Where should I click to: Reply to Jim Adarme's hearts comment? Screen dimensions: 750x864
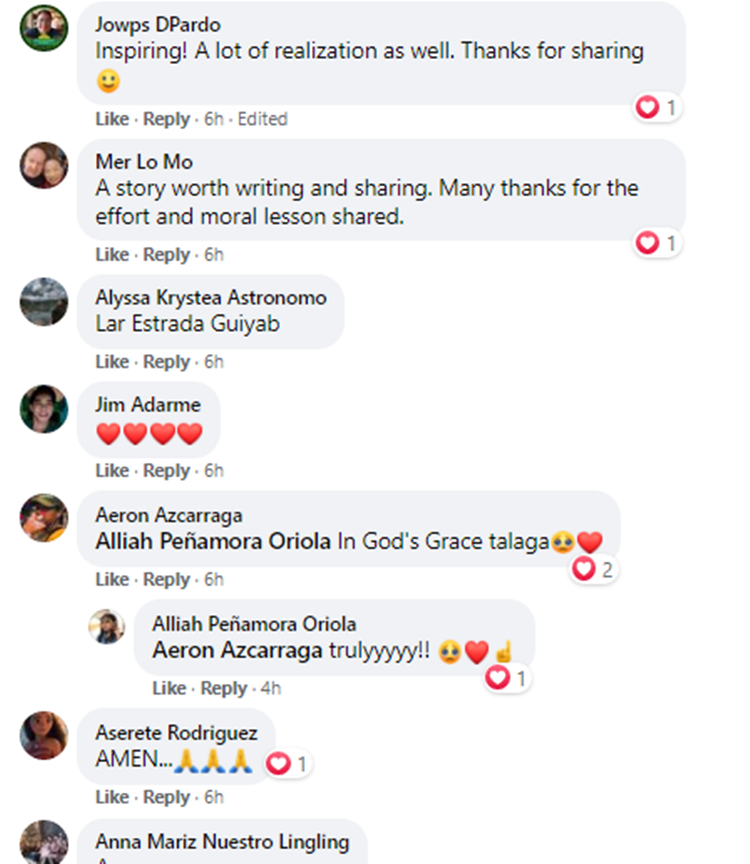point(166,471)
